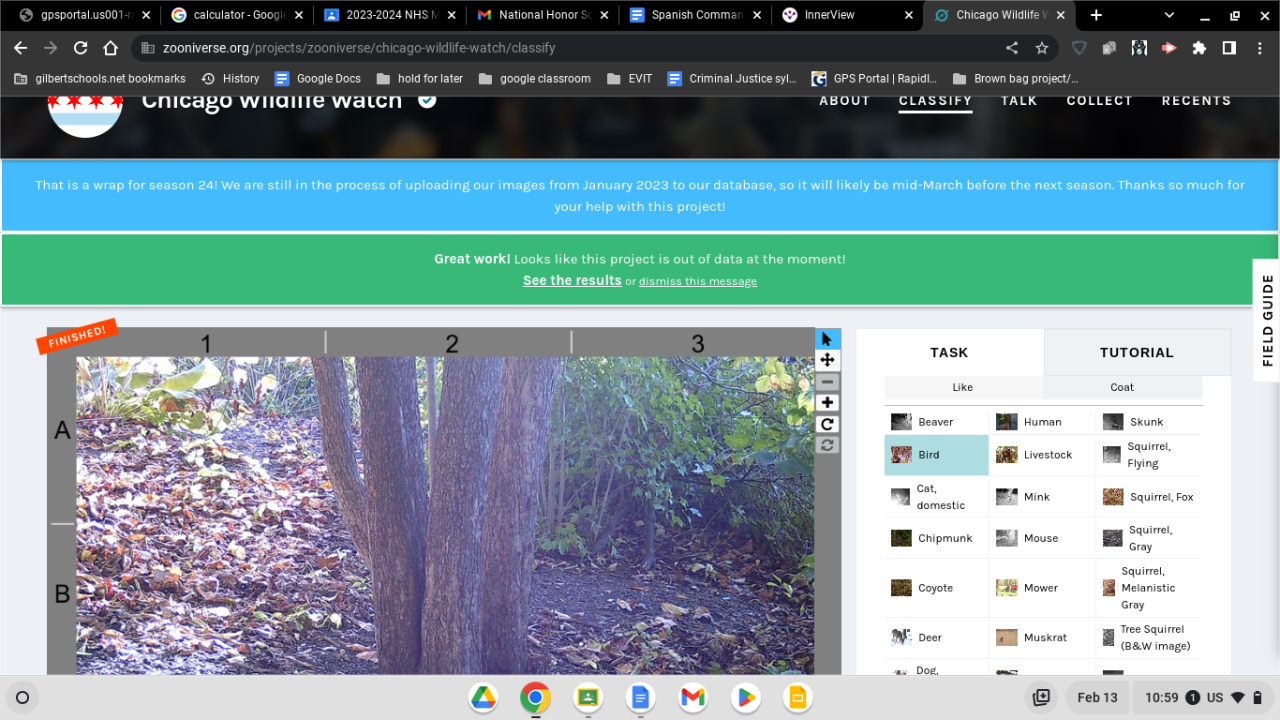Screen dimensions: 1280x720
Task: Dismiss the out-of-data message
Action: [x=698, y=282]
